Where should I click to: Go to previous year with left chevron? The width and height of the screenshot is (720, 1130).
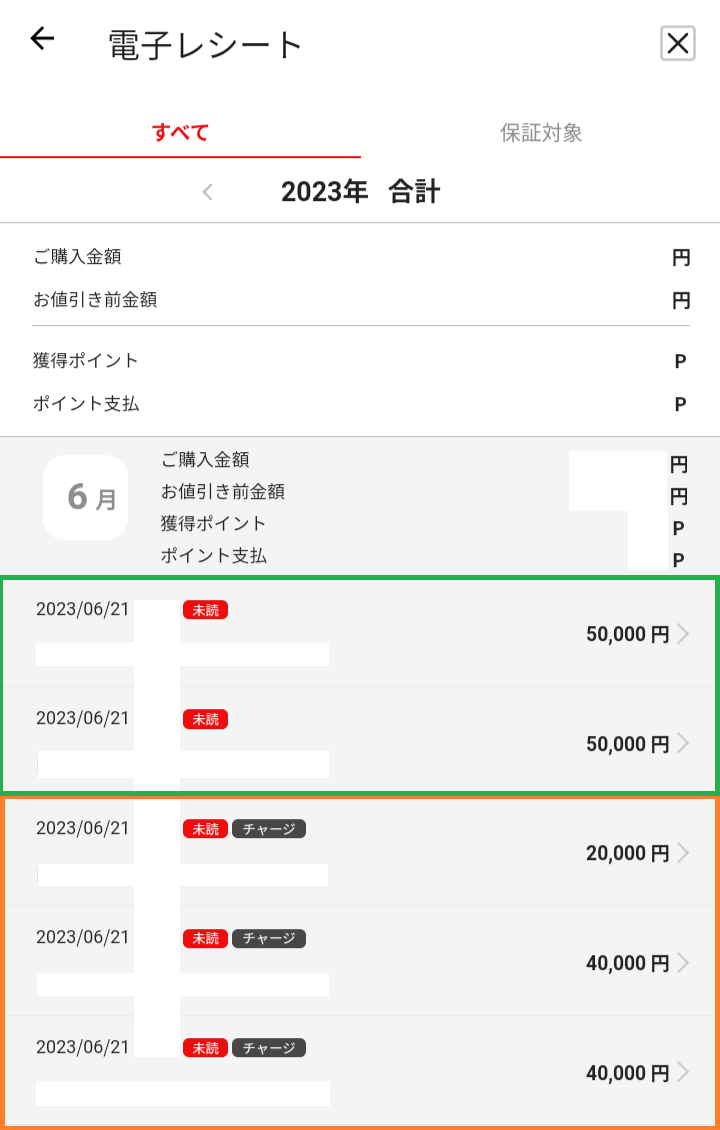click(208, 192)
